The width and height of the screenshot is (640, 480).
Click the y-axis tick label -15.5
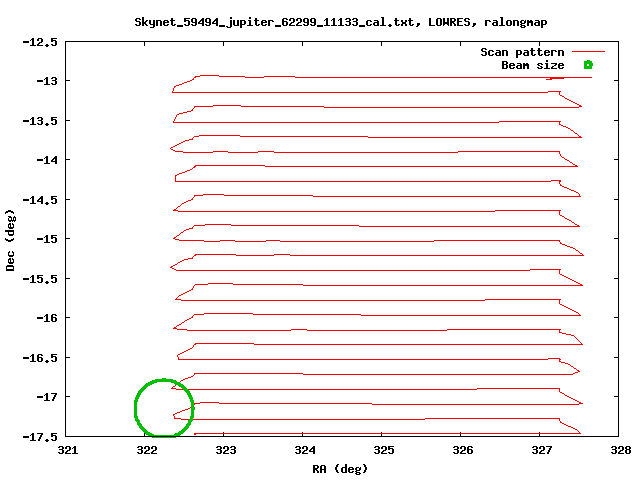click(x=40, y=279)
